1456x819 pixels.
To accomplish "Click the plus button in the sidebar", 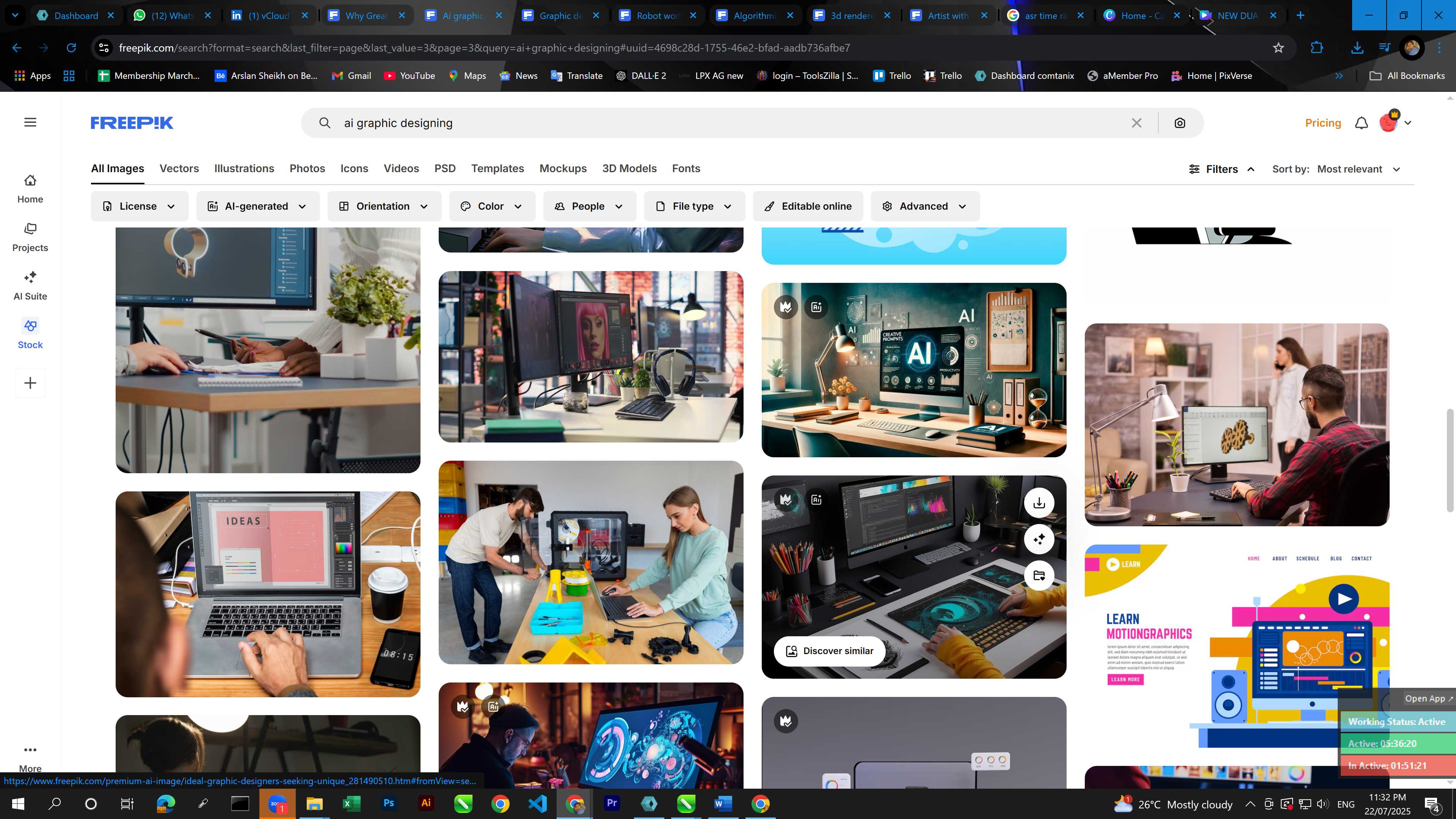I will point(30,383).
